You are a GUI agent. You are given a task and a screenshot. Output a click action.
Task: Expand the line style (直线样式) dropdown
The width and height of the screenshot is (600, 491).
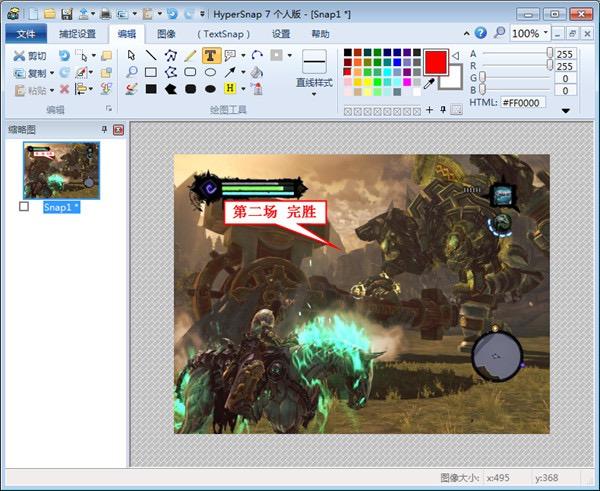(314, 94)
